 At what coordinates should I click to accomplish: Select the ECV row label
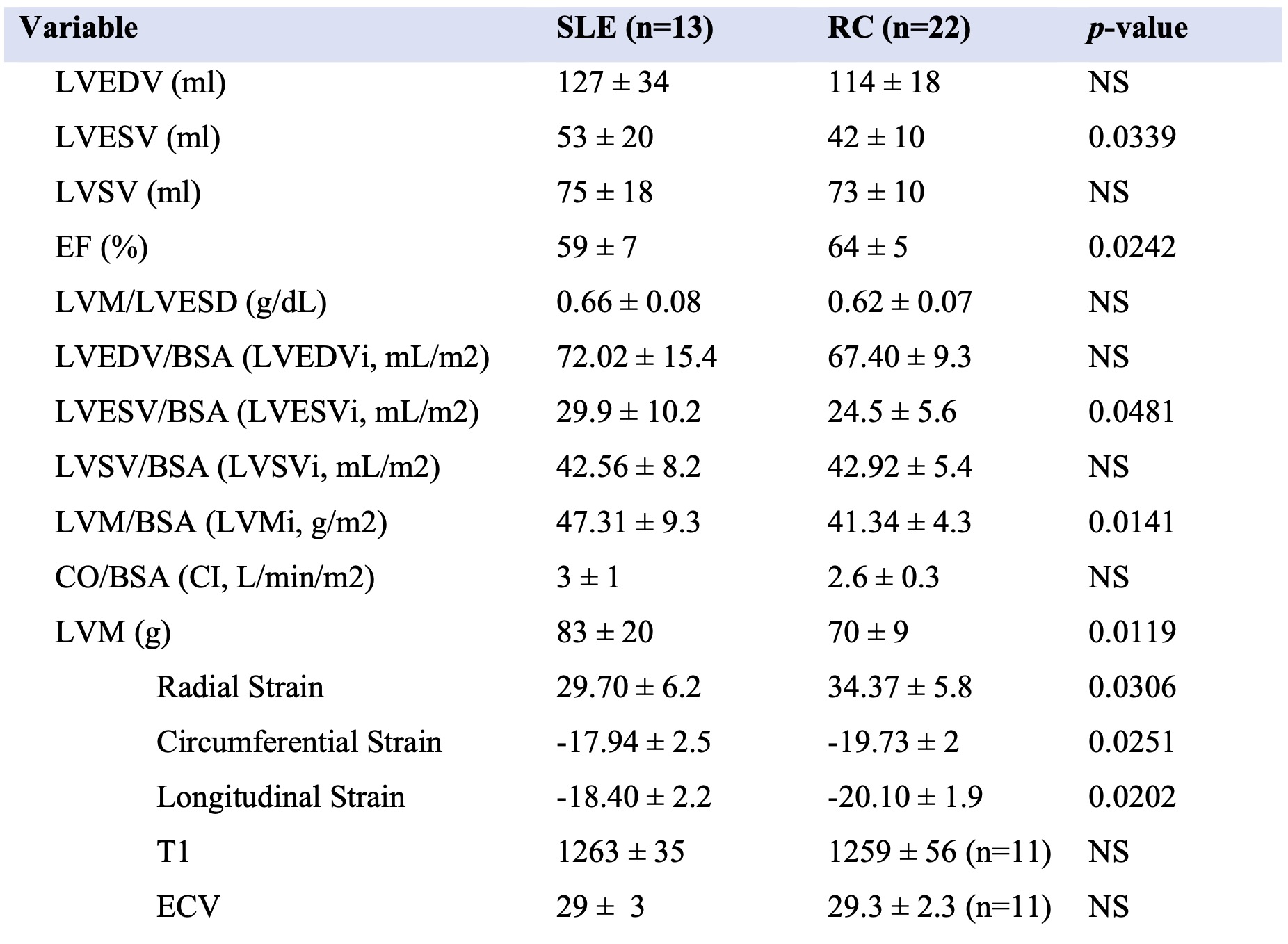188,906
